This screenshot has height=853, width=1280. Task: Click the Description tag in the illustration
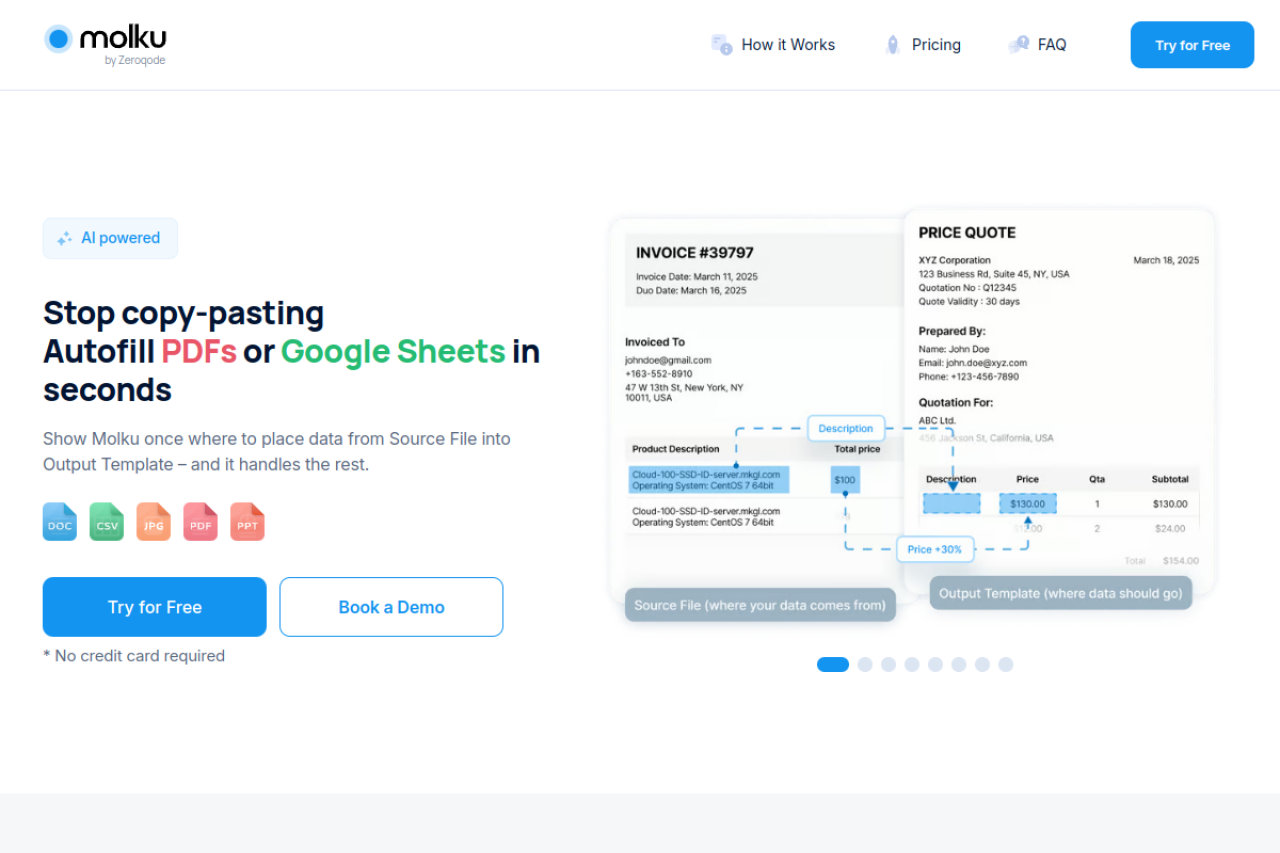[846, 428]
